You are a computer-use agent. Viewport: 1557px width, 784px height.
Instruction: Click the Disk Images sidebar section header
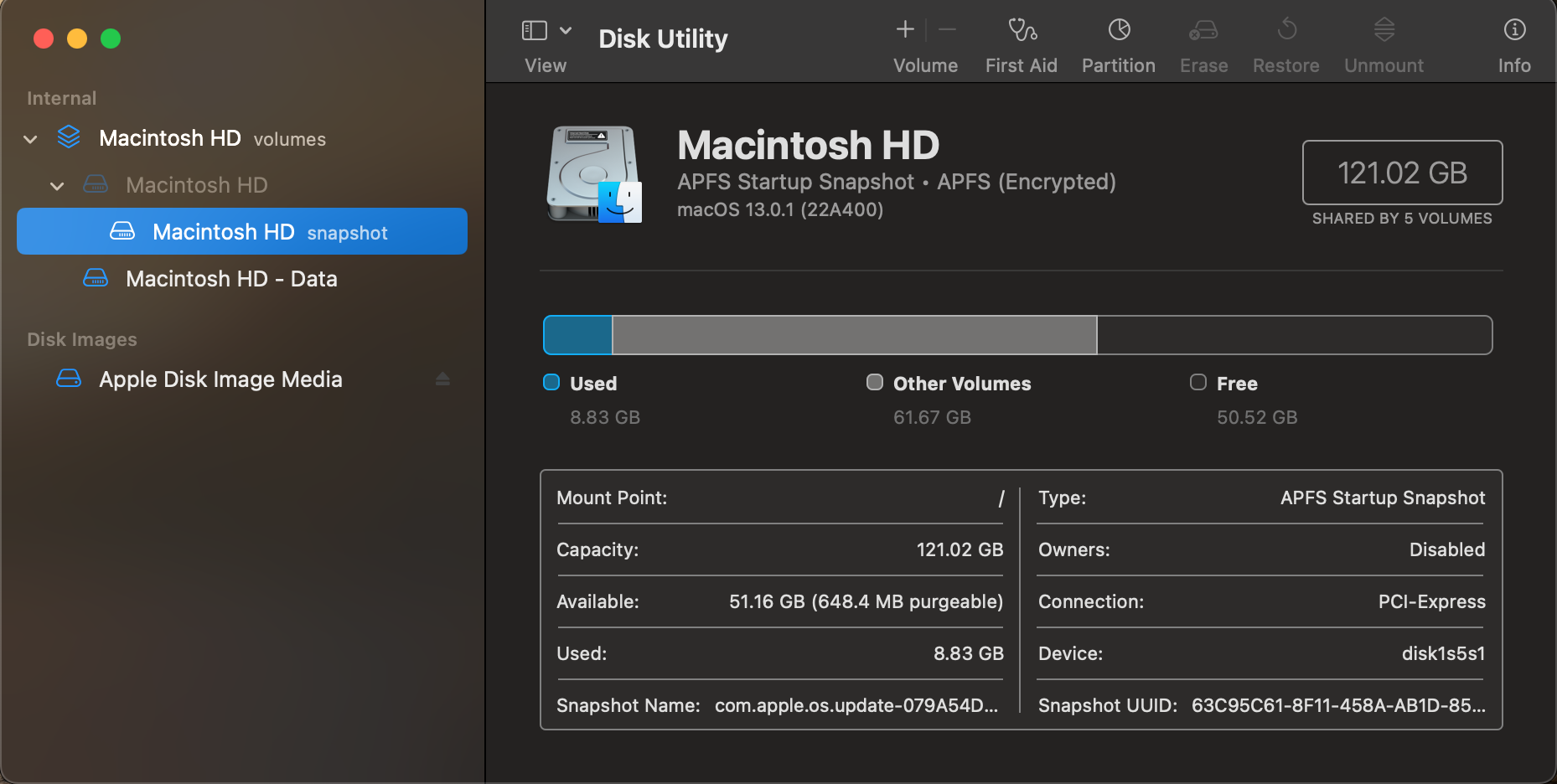pos(82,339)
